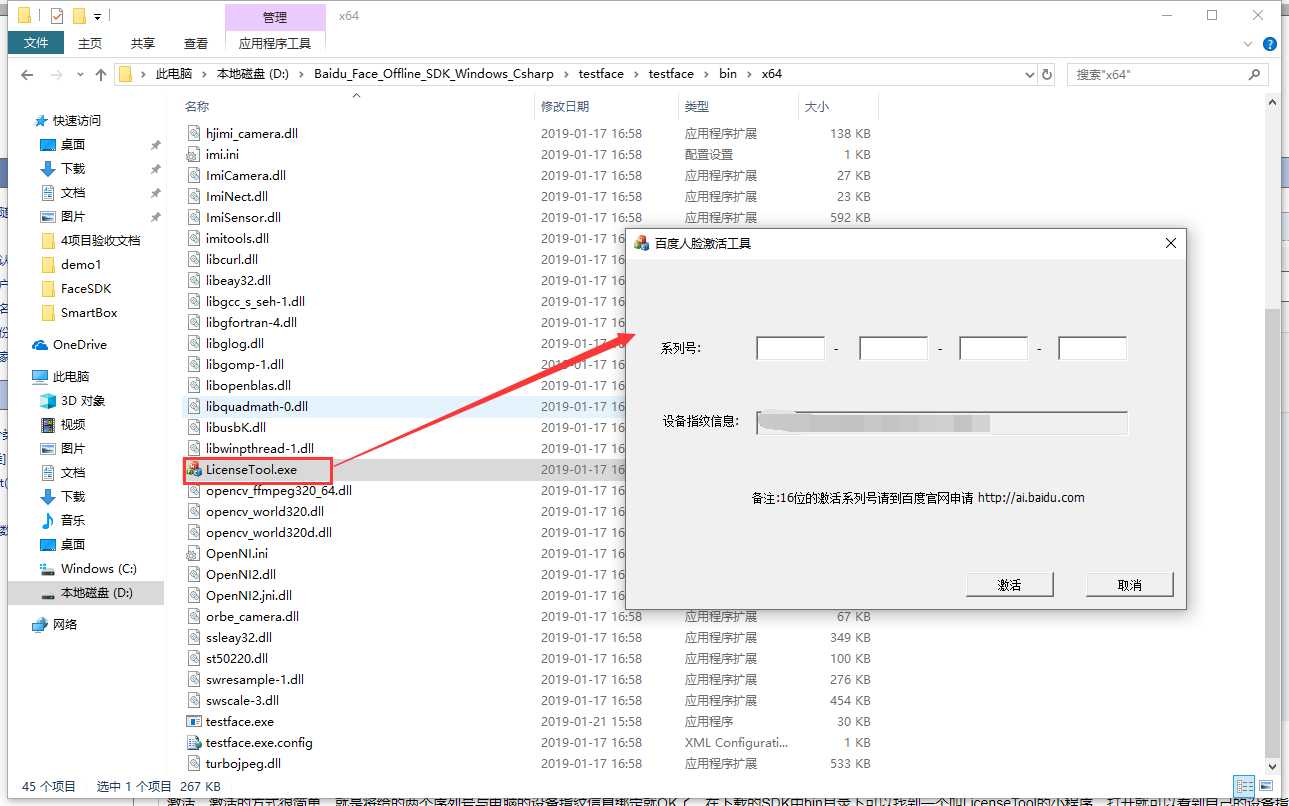Open recent locations dropdown arrow
This screenshot has width=1289, height=806.
coord(79,75)
